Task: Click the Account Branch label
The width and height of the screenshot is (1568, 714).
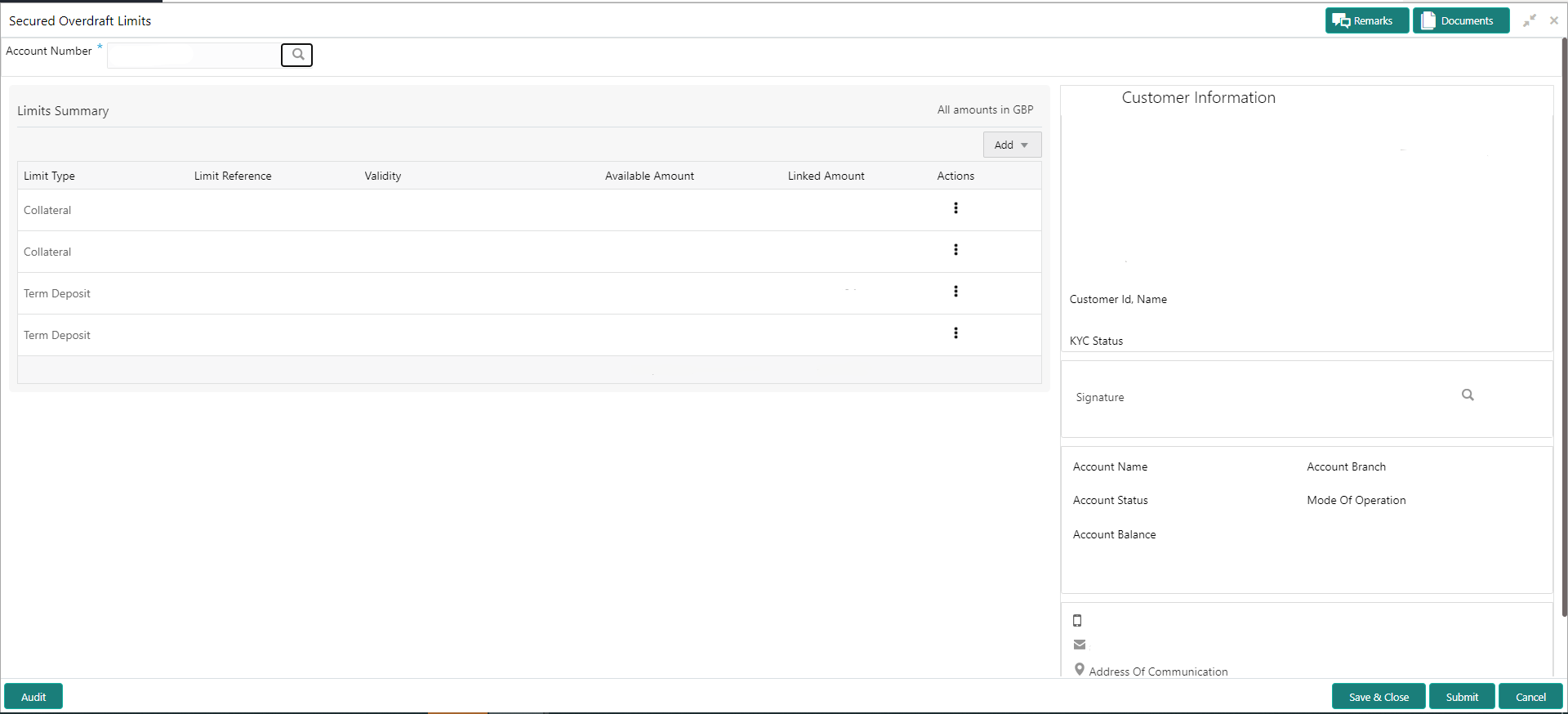Action: click(x=1346, y=467)
